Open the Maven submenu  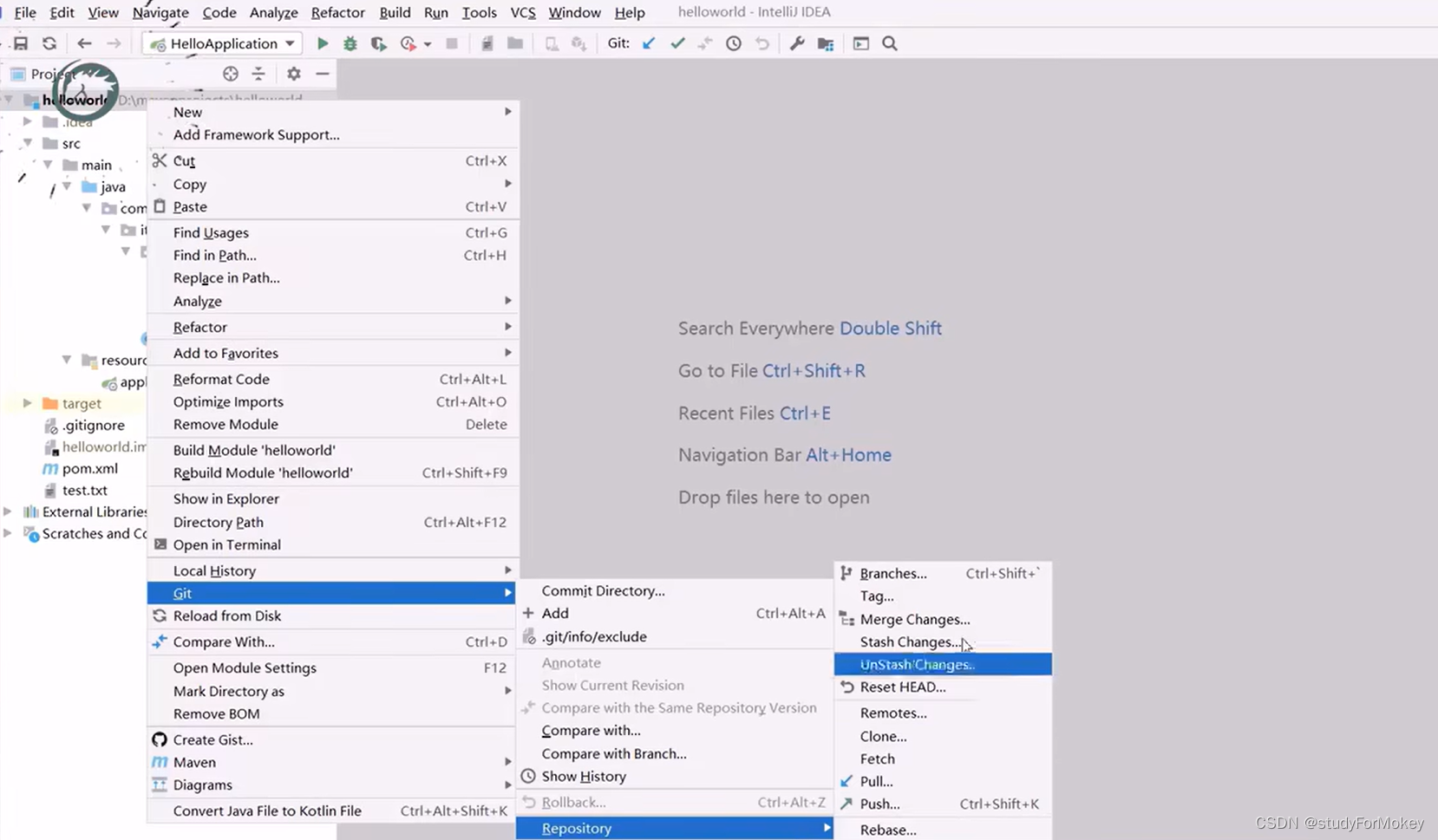[333, 762]
